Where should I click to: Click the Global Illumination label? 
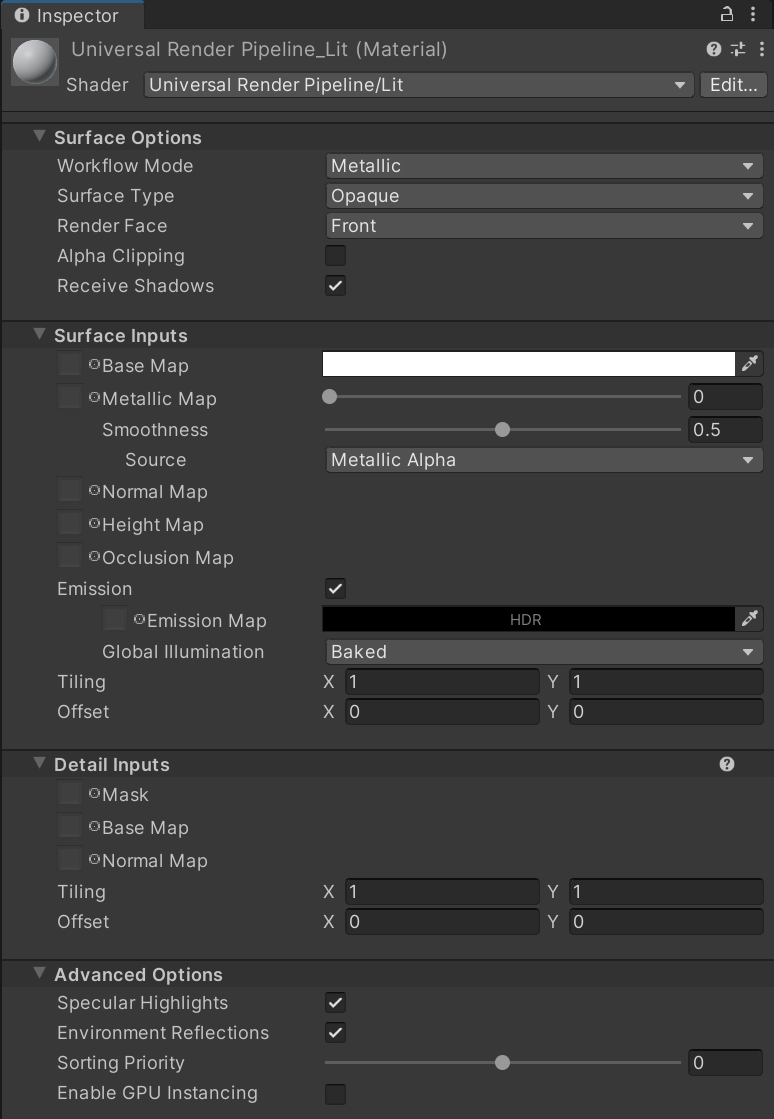pos(183,652)
